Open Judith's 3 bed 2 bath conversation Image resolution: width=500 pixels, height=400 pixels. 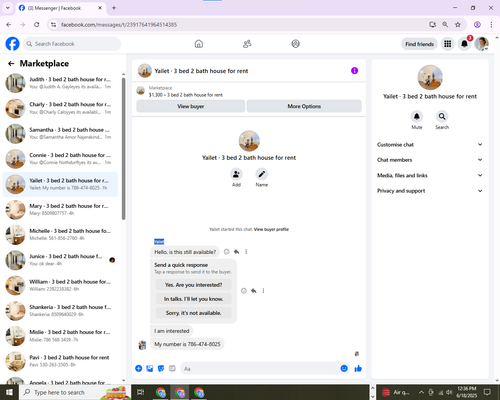tap(60, 83)
